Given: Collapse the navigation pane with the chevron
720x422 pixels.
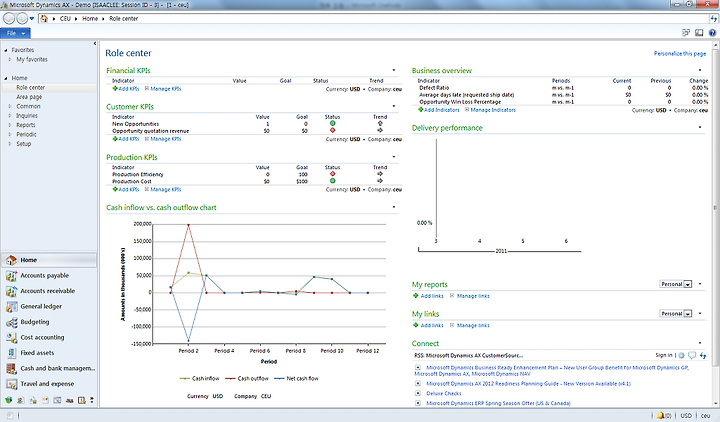Looking at the screenshot, I should 95,44.
